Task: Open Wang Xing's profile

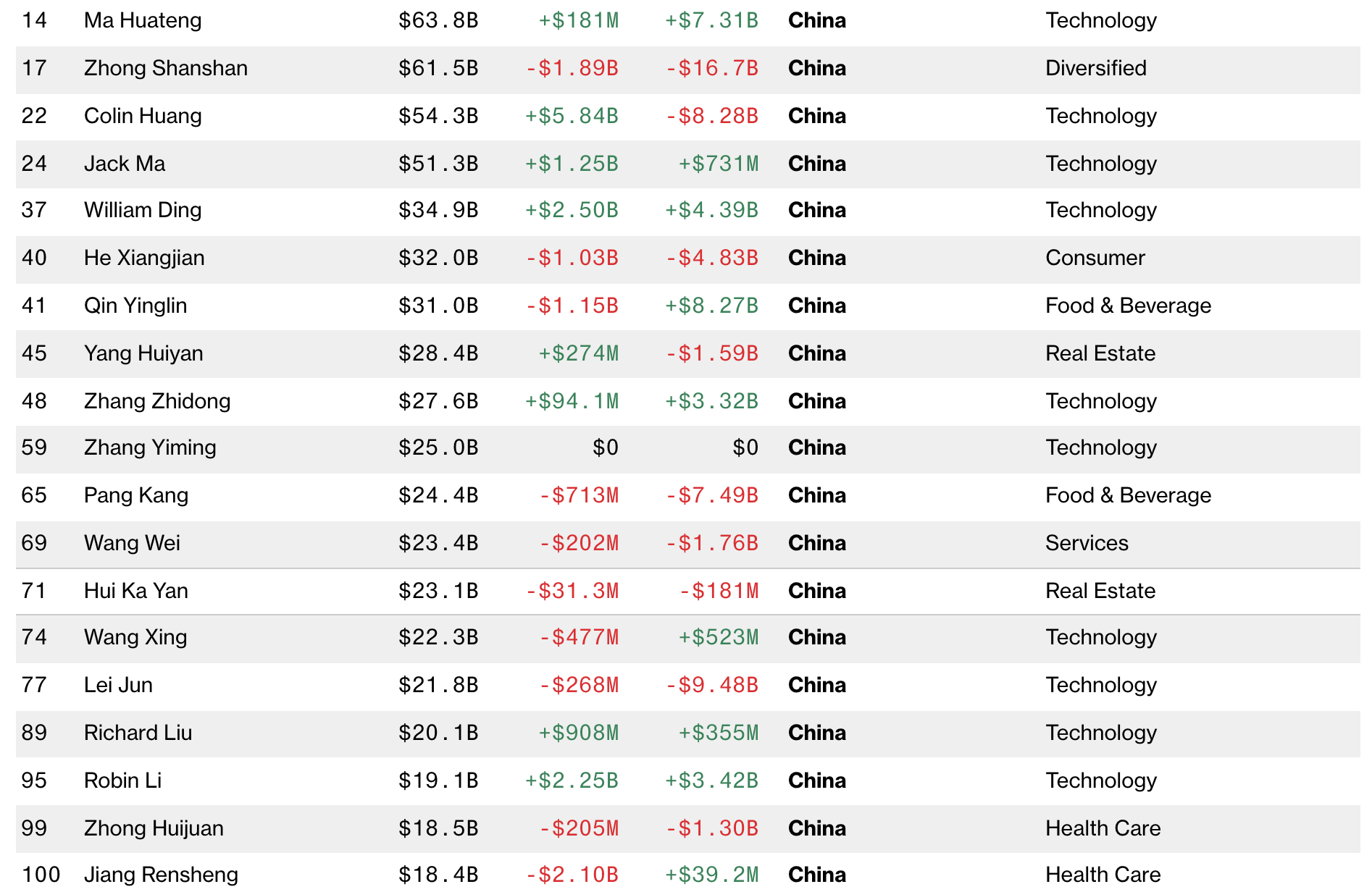Action: click(x=135, y=637)
